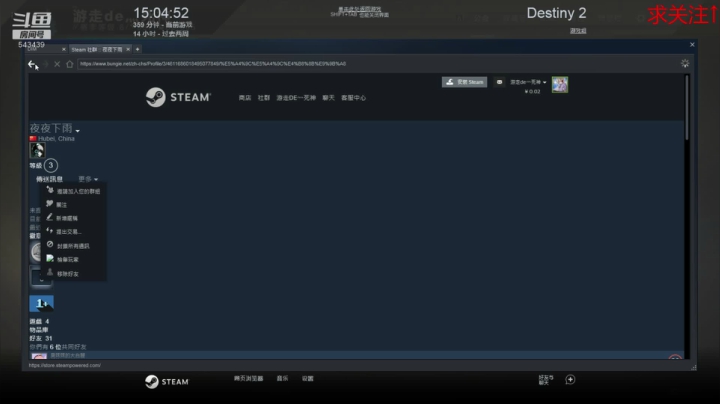Open the 社群 (Community) menu

[x=264, y=98]
